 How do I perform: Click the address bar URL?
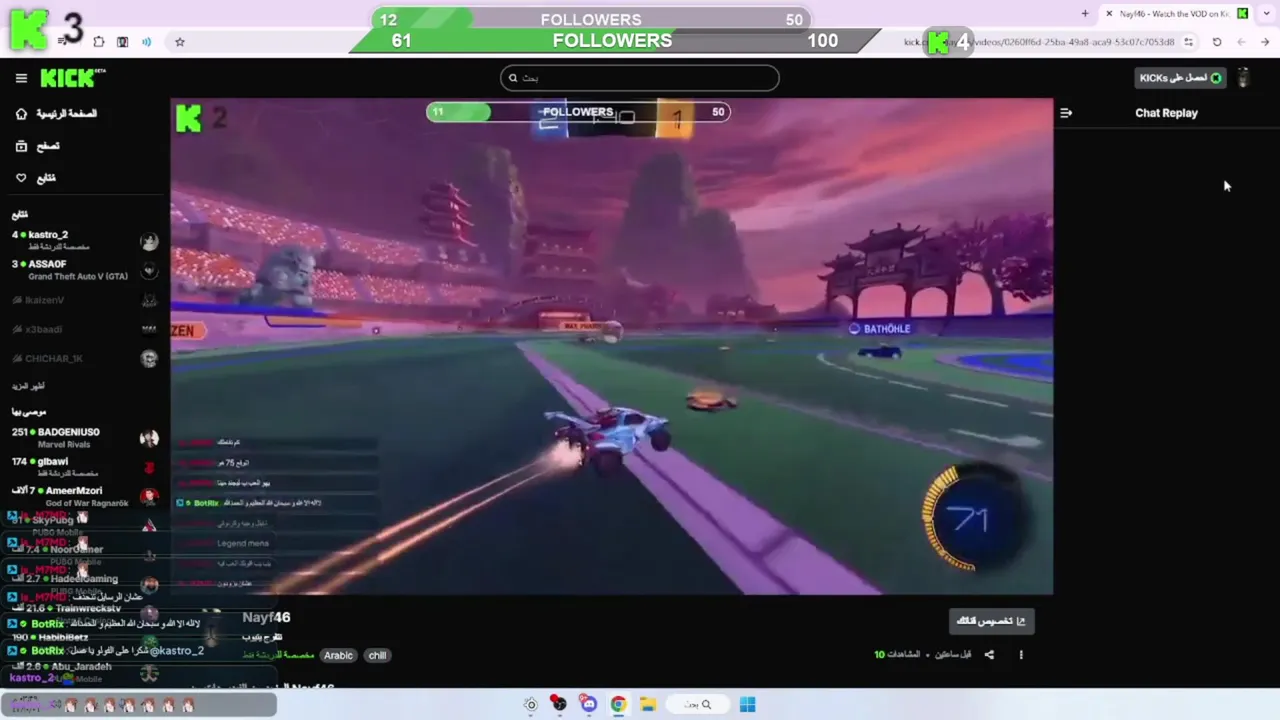[x=1040, y=42]
